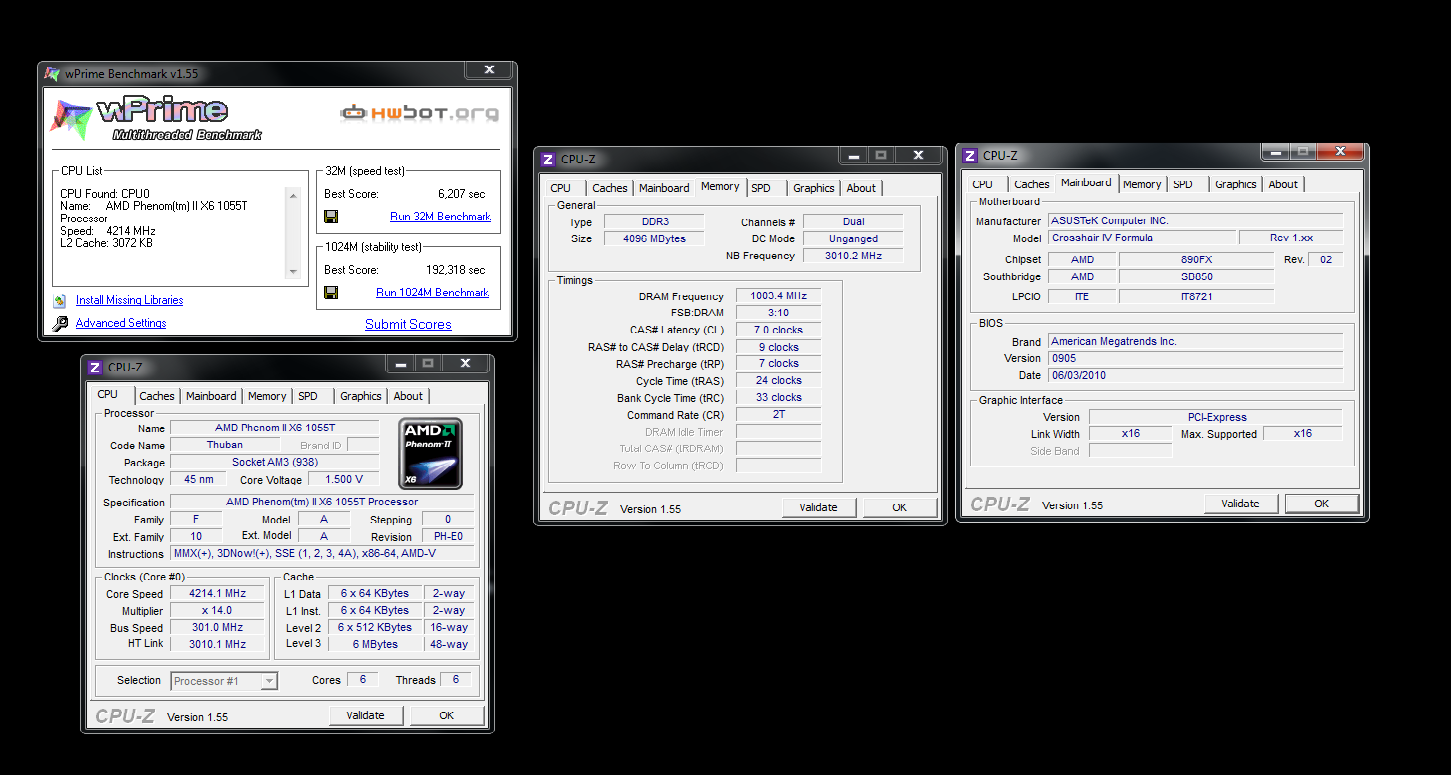Click BIOS Date 06/03/2010

[1195, 375]
